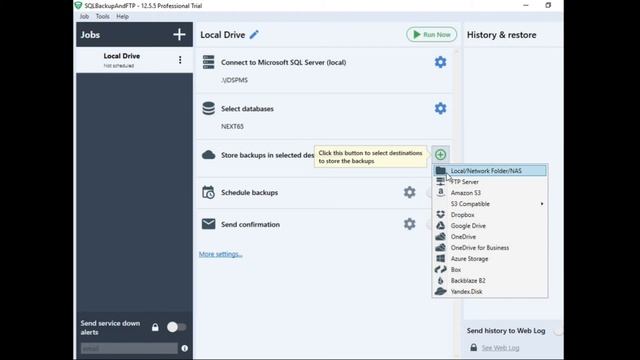Image resolution: width=640 pixels, height=360 pixels.
Task: Select the Local Drive job
Action: [x=134, y=60]
